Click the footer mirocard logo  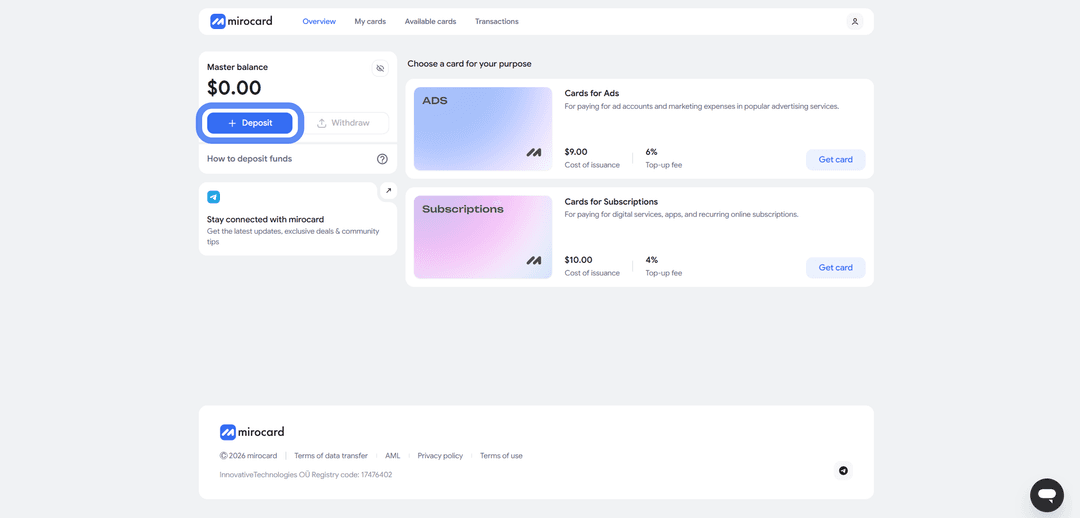coord(252,432)
